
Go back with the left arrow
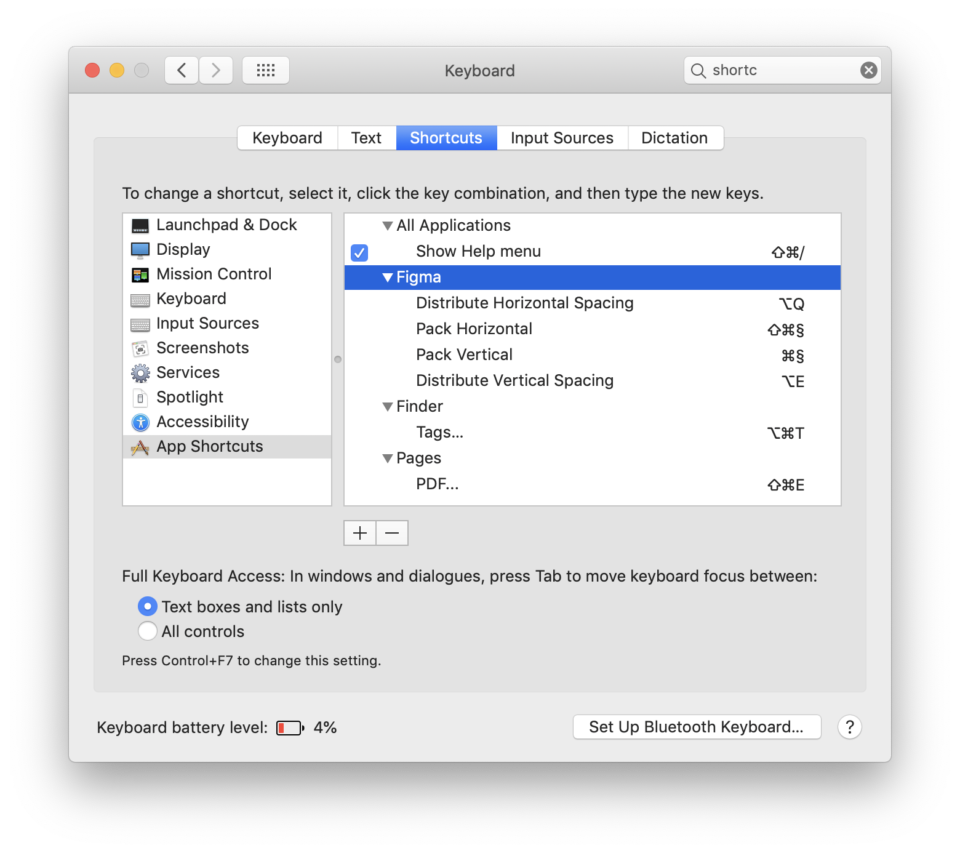point(181,70)
